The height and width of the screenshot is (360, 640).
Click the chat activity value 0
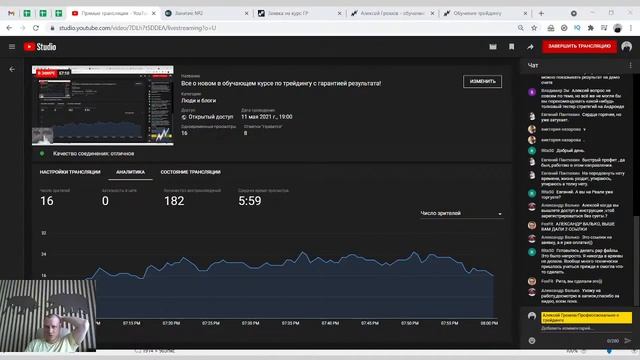coord(105,201)
